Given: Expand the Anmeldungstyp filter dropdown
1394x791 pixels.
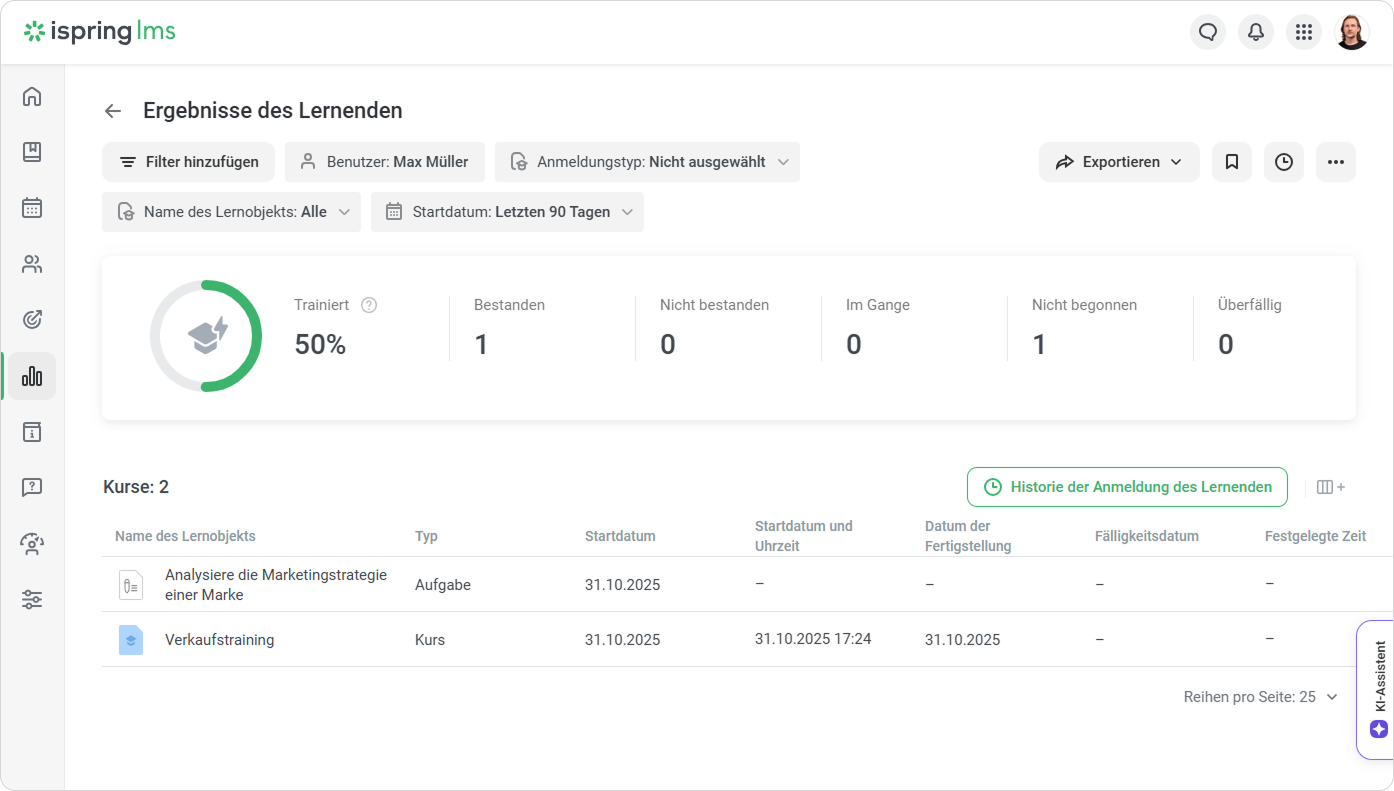Looking at the screenshot, I should [647, 162].
